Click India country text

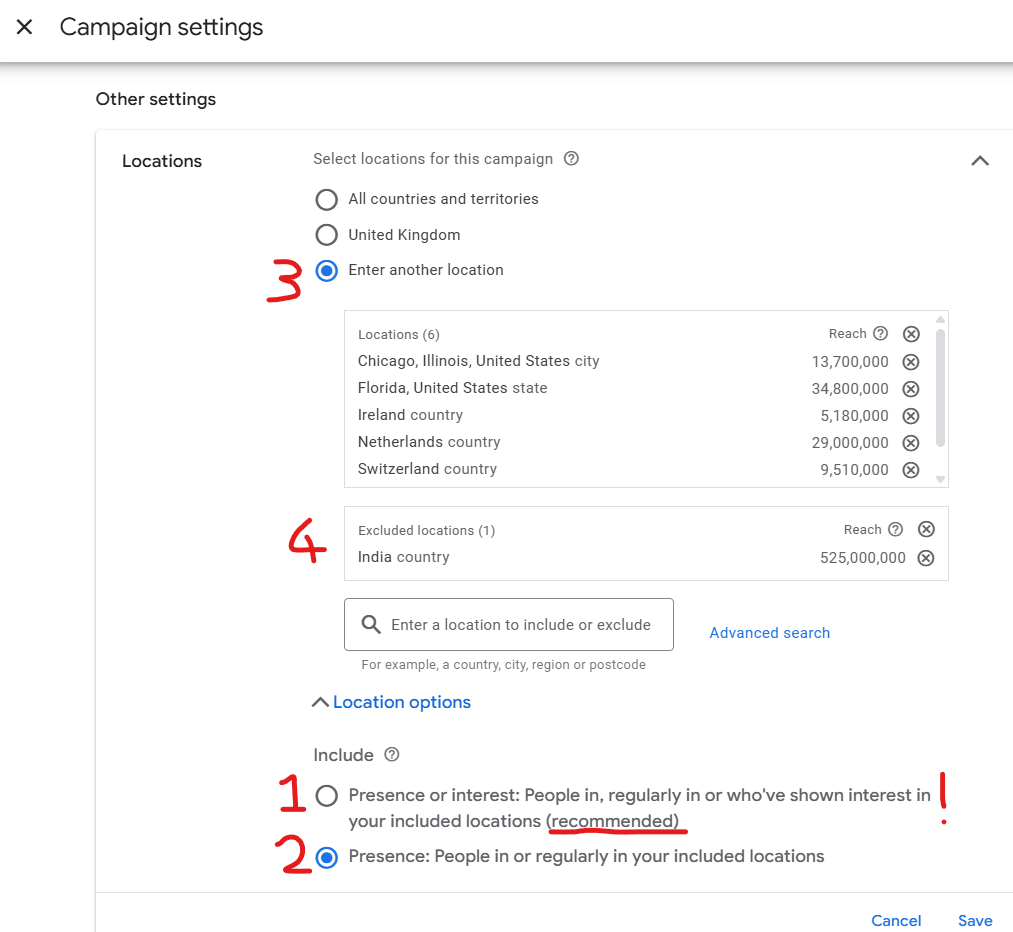click(x=404, y=557)
